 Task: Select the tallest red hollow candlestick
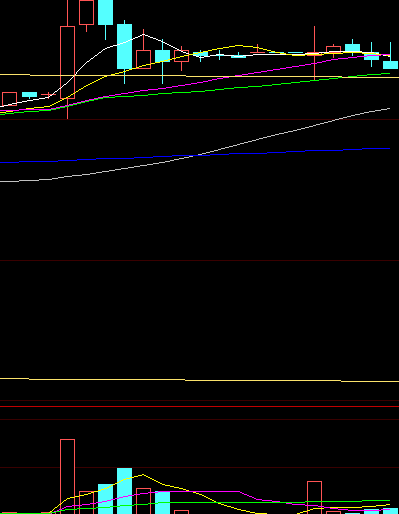click(x=67, y=62)
